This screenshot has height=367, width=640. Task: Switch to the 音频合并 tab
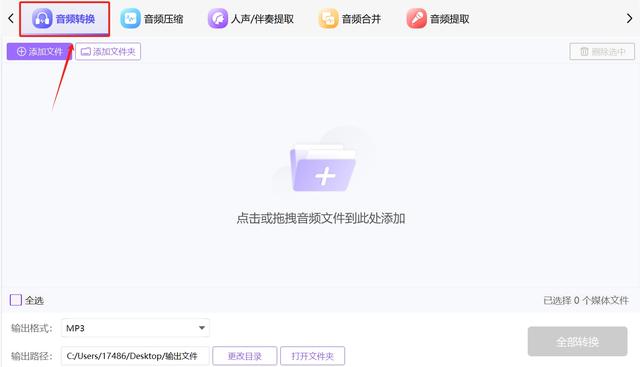(350, 18)
